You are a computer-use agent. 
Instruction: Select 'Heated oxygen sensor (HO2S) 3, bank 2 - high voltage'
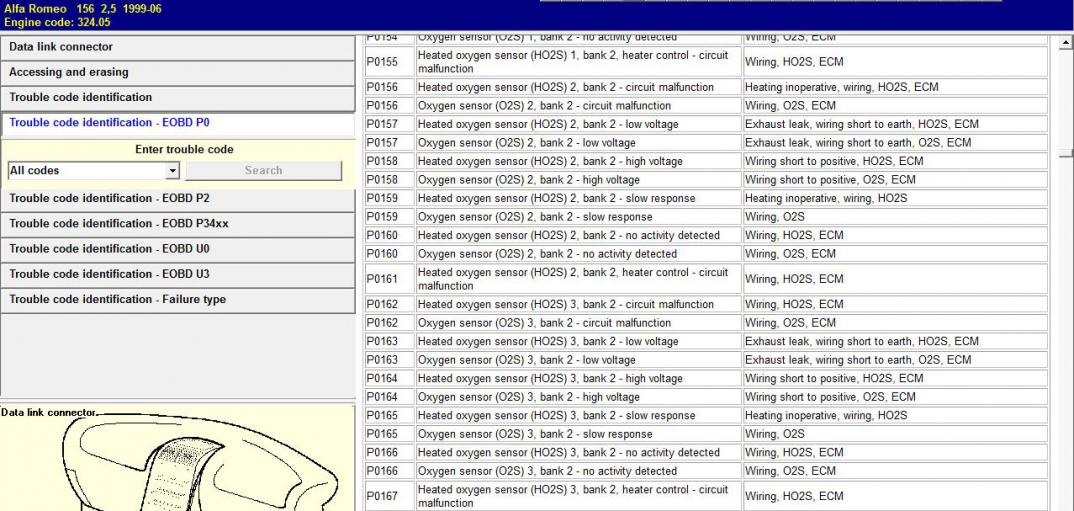click(x=579, y=378)
